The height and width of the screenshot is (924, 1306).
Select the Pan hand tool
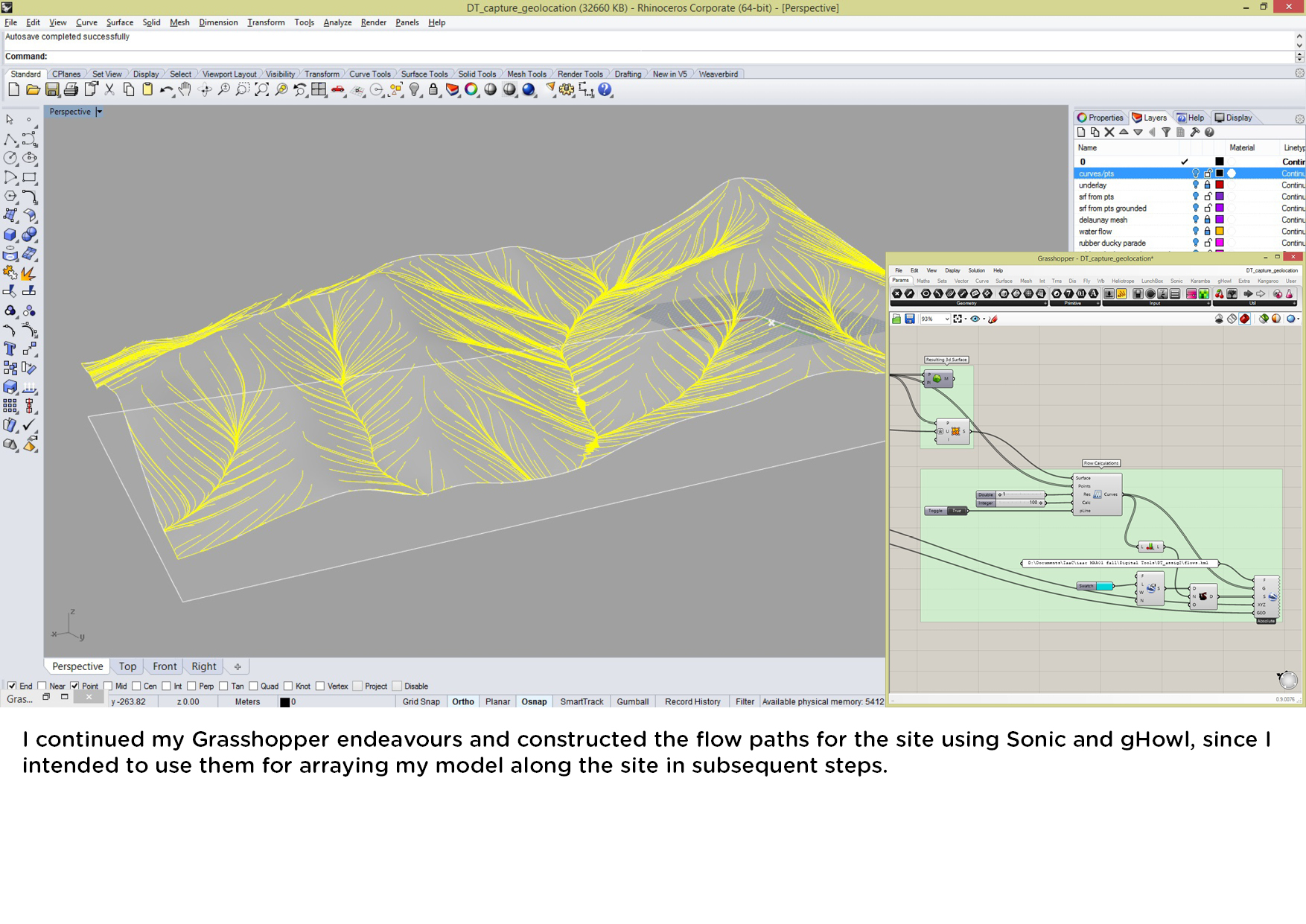coord(185,90)
